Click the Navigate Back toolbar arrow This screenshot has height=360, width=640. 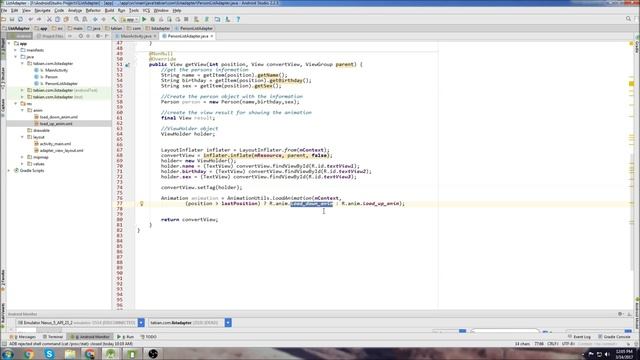(x=95, y=19)
